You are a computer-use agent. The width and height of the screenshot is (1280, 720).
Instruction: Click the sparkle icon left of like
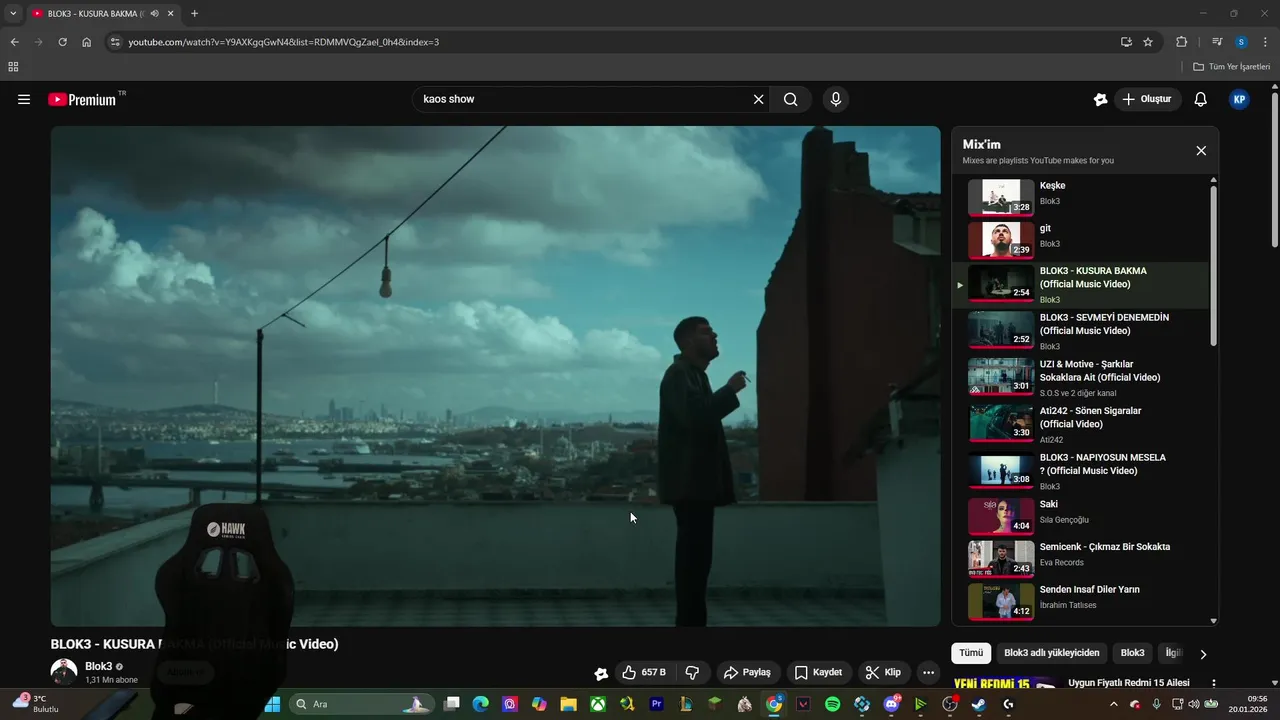pos(601,674)
